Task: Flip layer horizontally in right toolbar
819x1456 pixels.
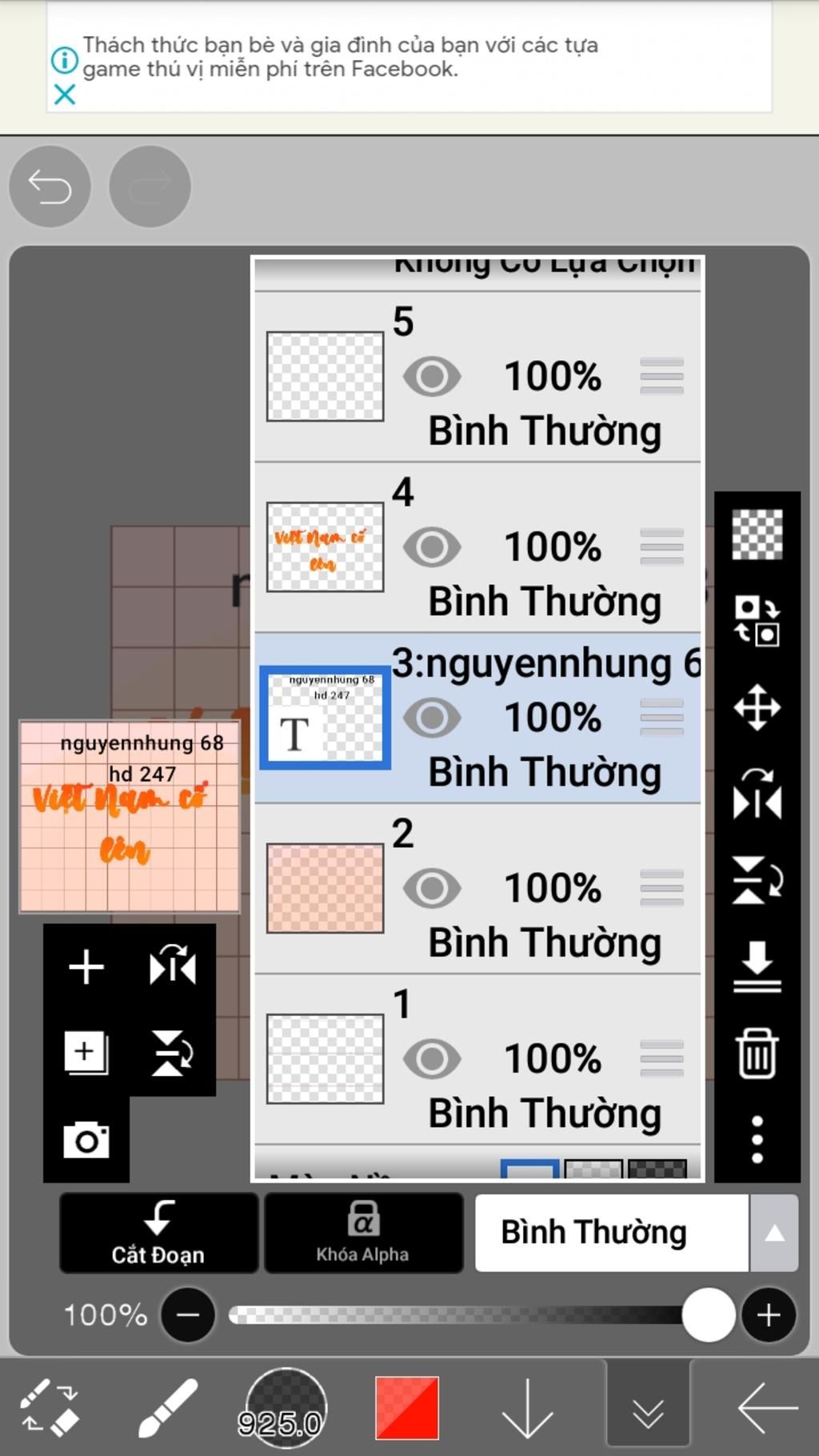Action: pyautogui.click(x=757, y=794)
